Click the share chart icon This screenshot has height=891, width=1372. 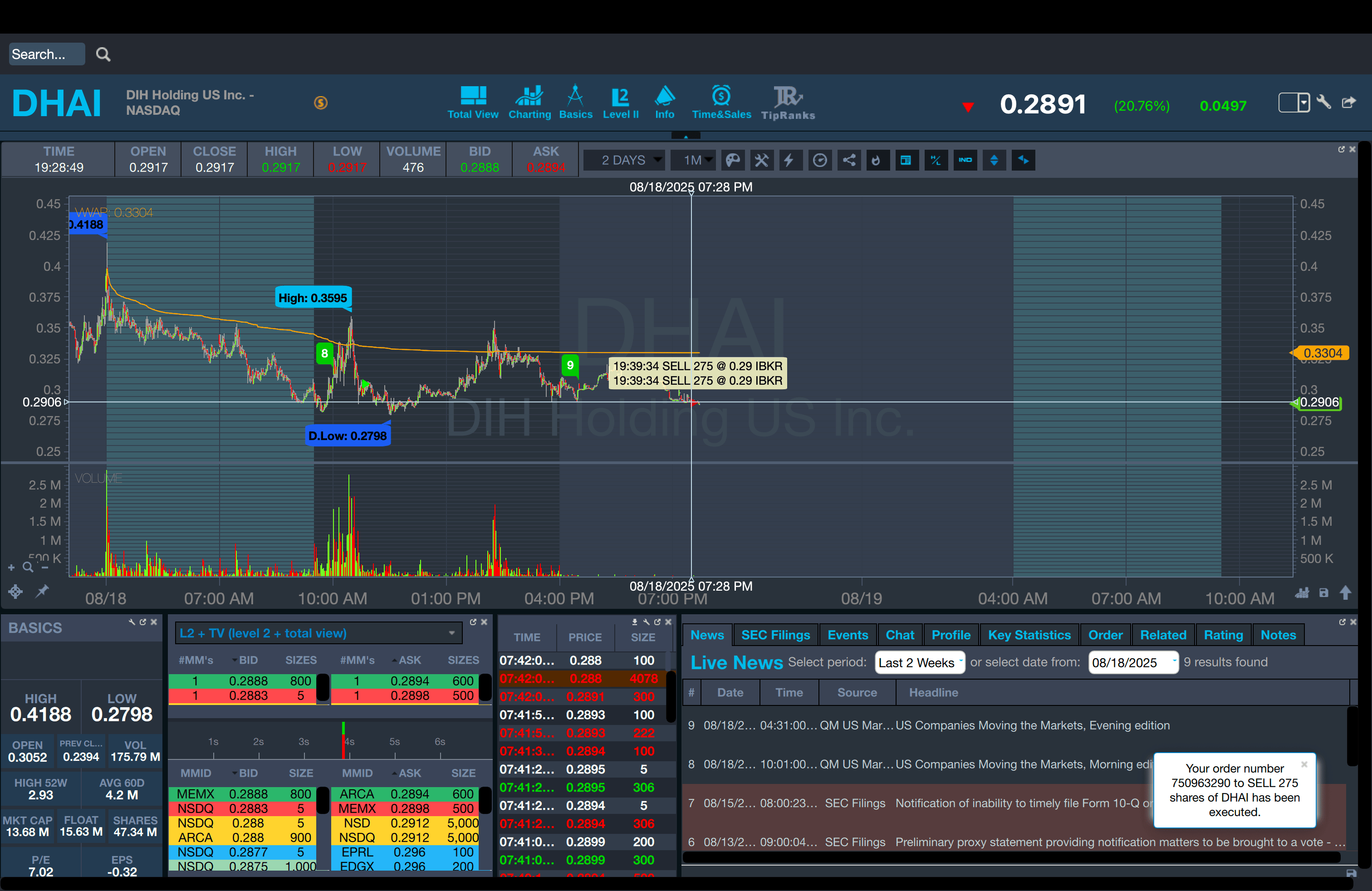848,160
